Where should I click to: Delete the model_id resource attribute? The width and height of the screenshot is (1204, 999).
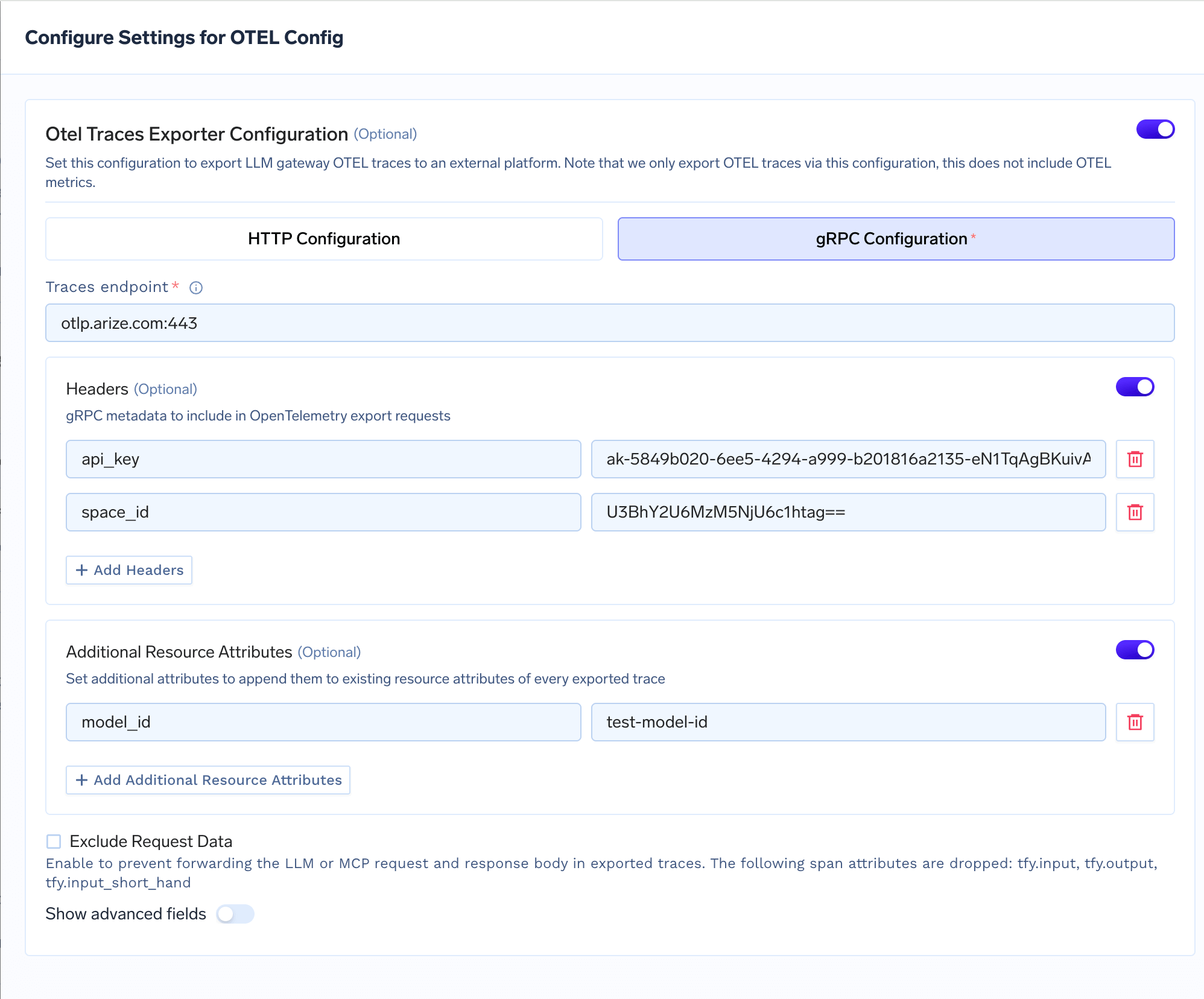coord(1135,722)
